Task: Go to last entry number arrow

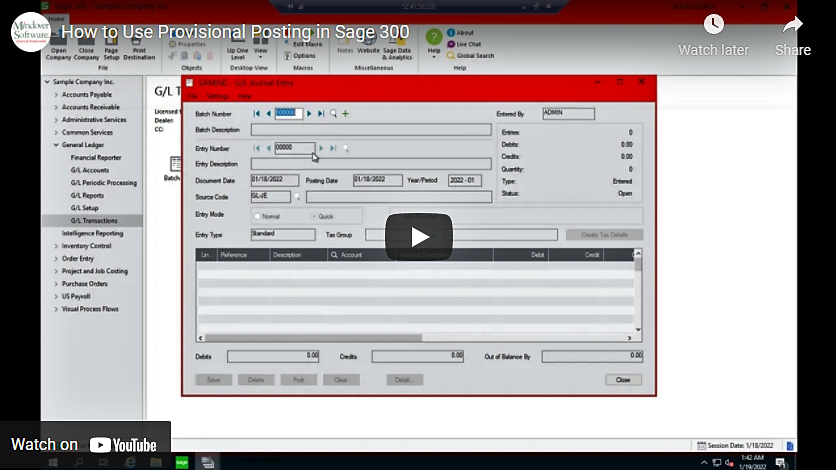Action: [333, 148]
